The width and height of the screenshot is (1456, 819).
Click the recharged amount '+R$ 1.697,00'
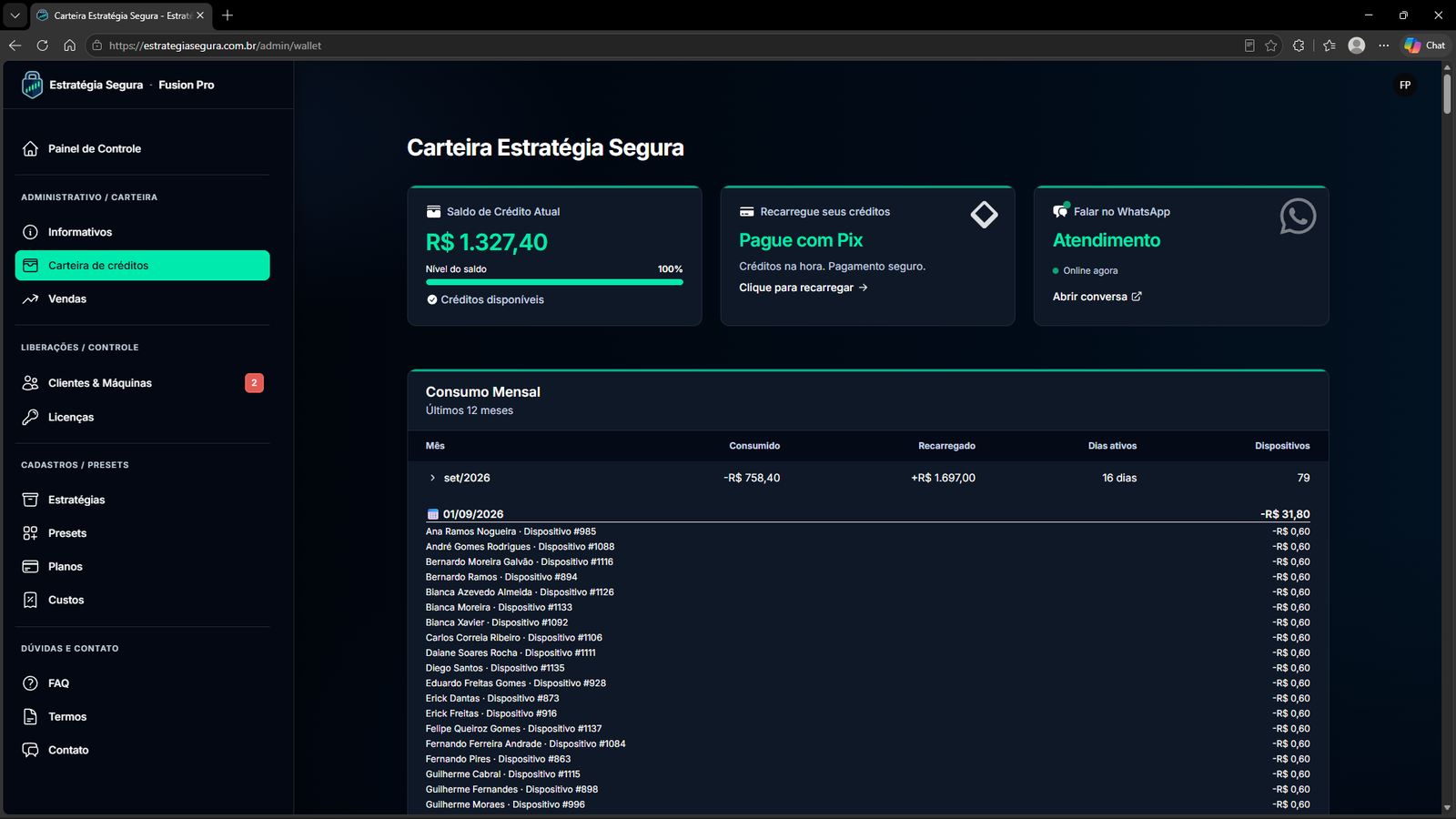(x=943, y=478)
